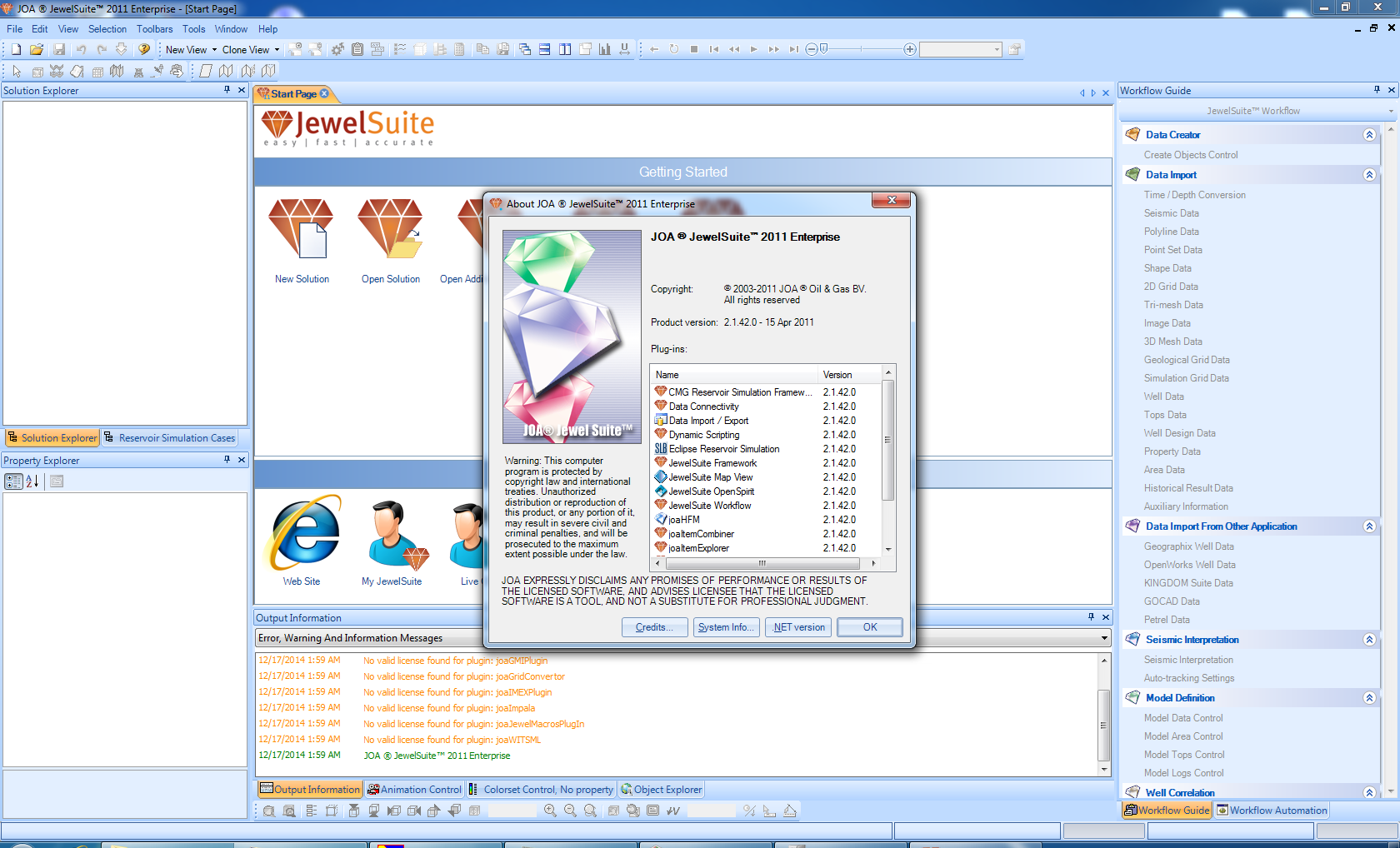The height and width of the screenshot is (848, 1400).
Task: Click the property pages icon in Property Explorer
Action: coord(57,481)
